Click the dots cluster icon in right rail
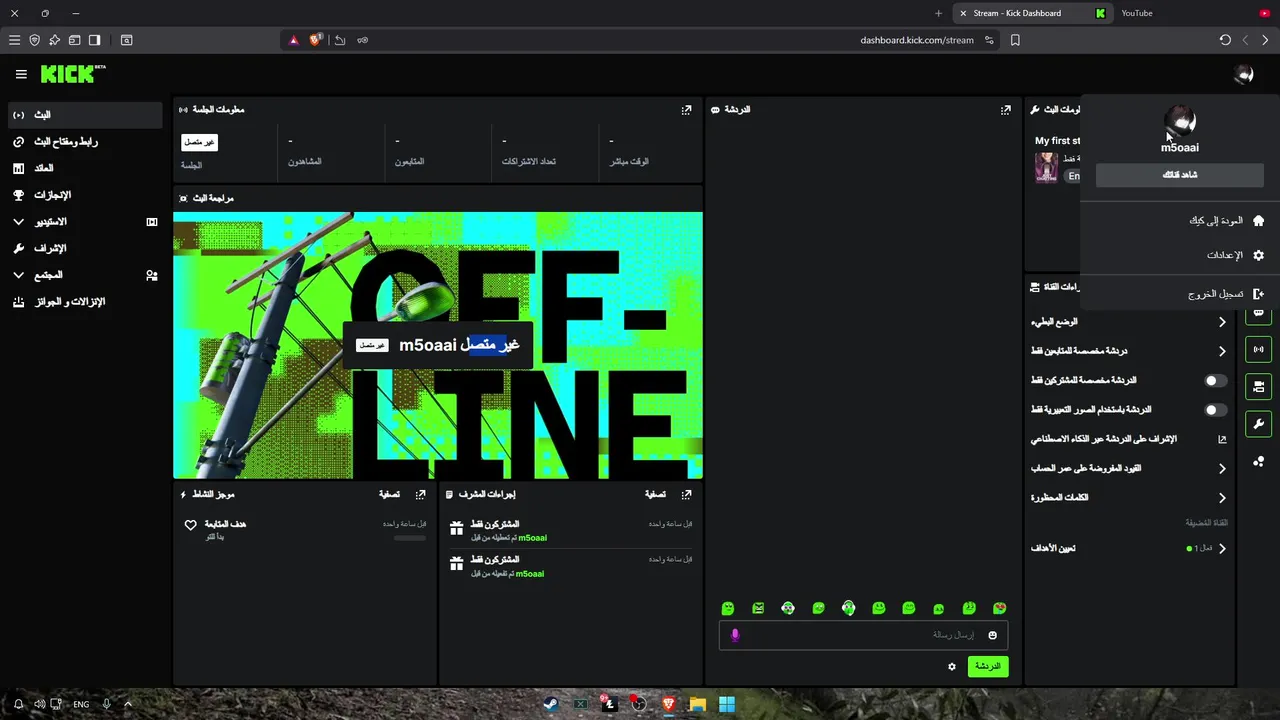Viewport: 1280px width, 720px height. tap(1258, 461)
